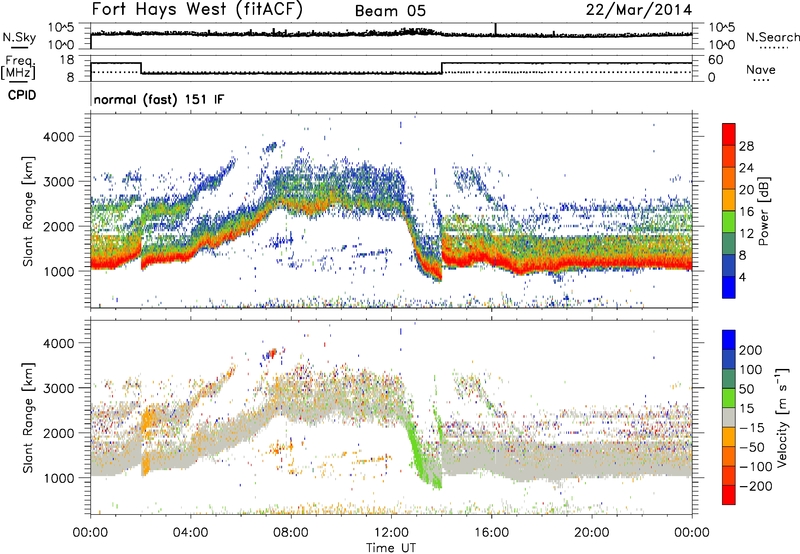
Task: Click the power colorbar value '28'
Action: 746,146
